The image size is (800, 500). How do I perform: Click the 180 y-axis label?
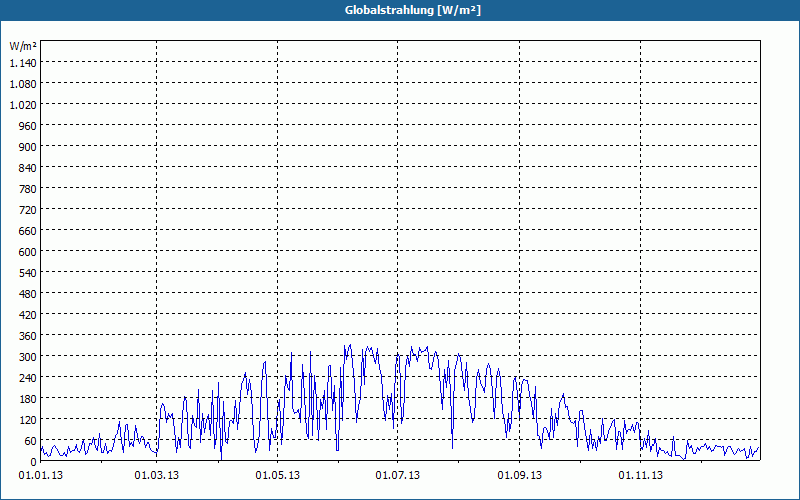(x=28, y=398)
